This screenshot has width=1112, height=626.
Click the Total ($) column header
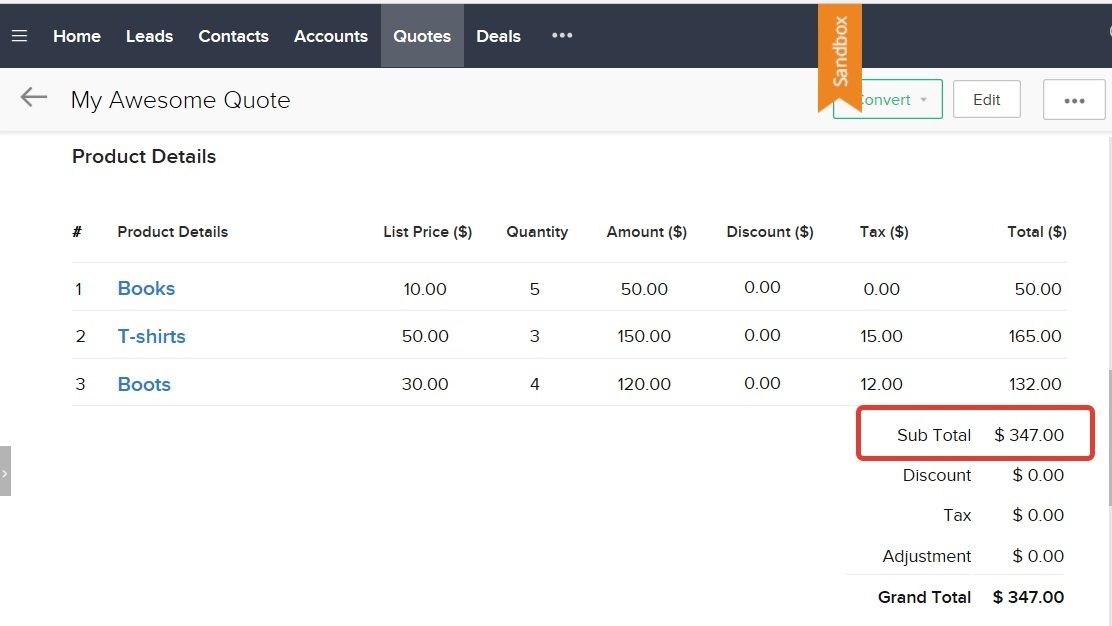[1037, 232]
